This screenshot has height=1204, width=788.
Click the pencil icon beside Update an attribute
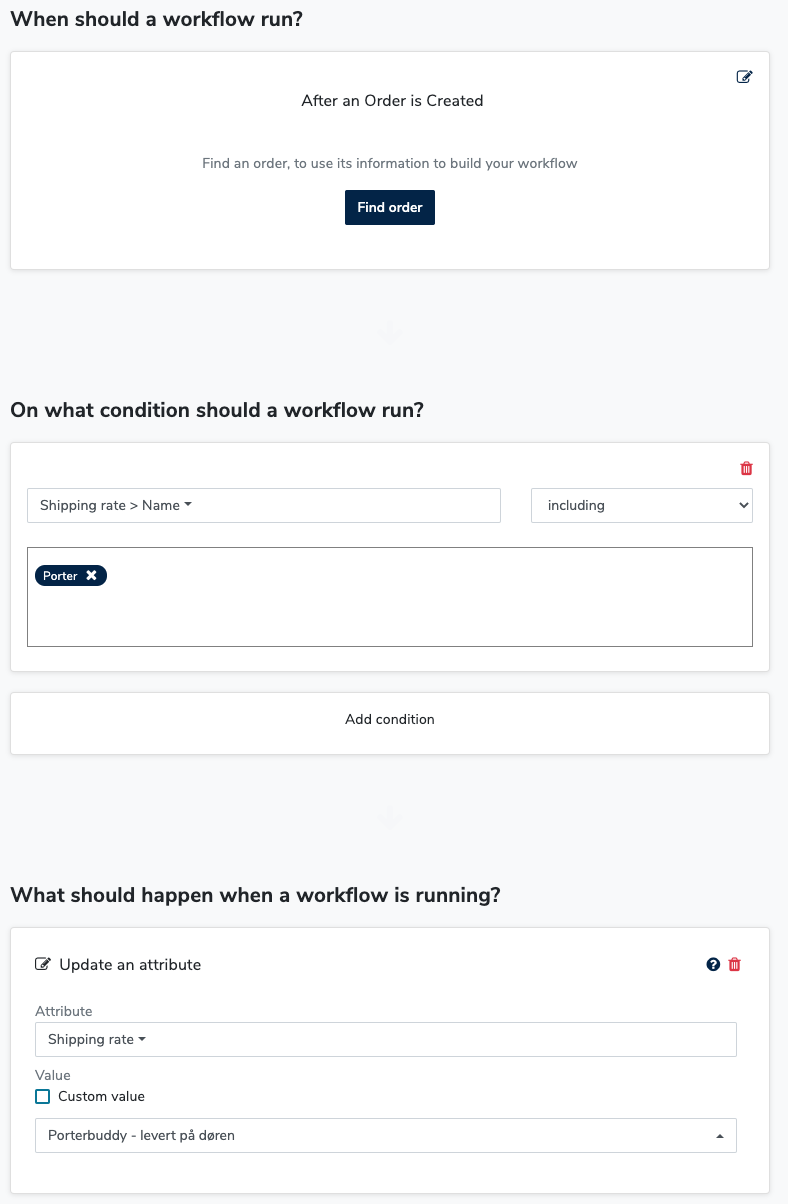43,965
